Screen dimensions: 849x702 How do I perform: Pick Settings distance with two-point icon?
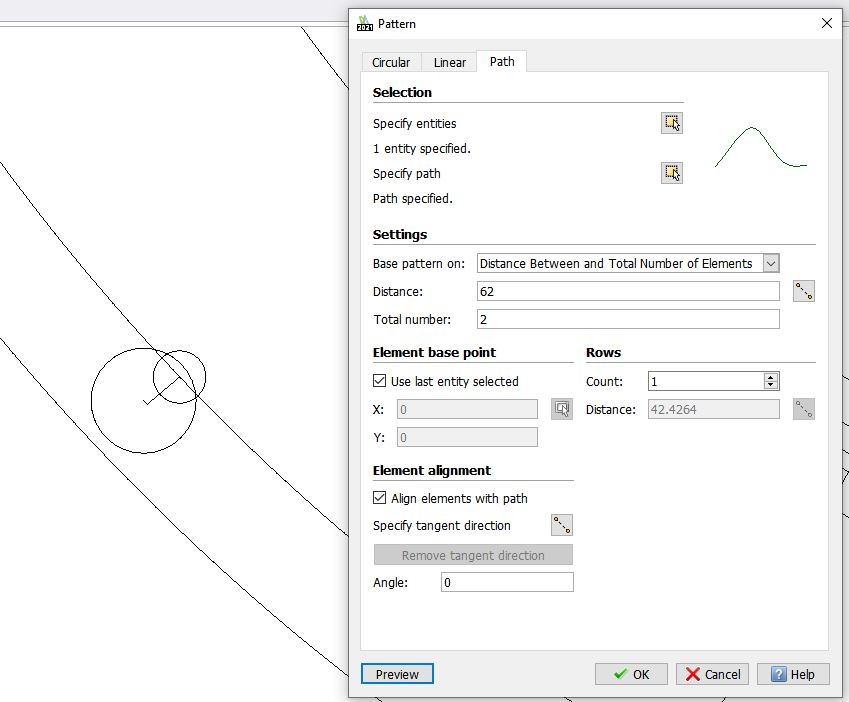804,291
